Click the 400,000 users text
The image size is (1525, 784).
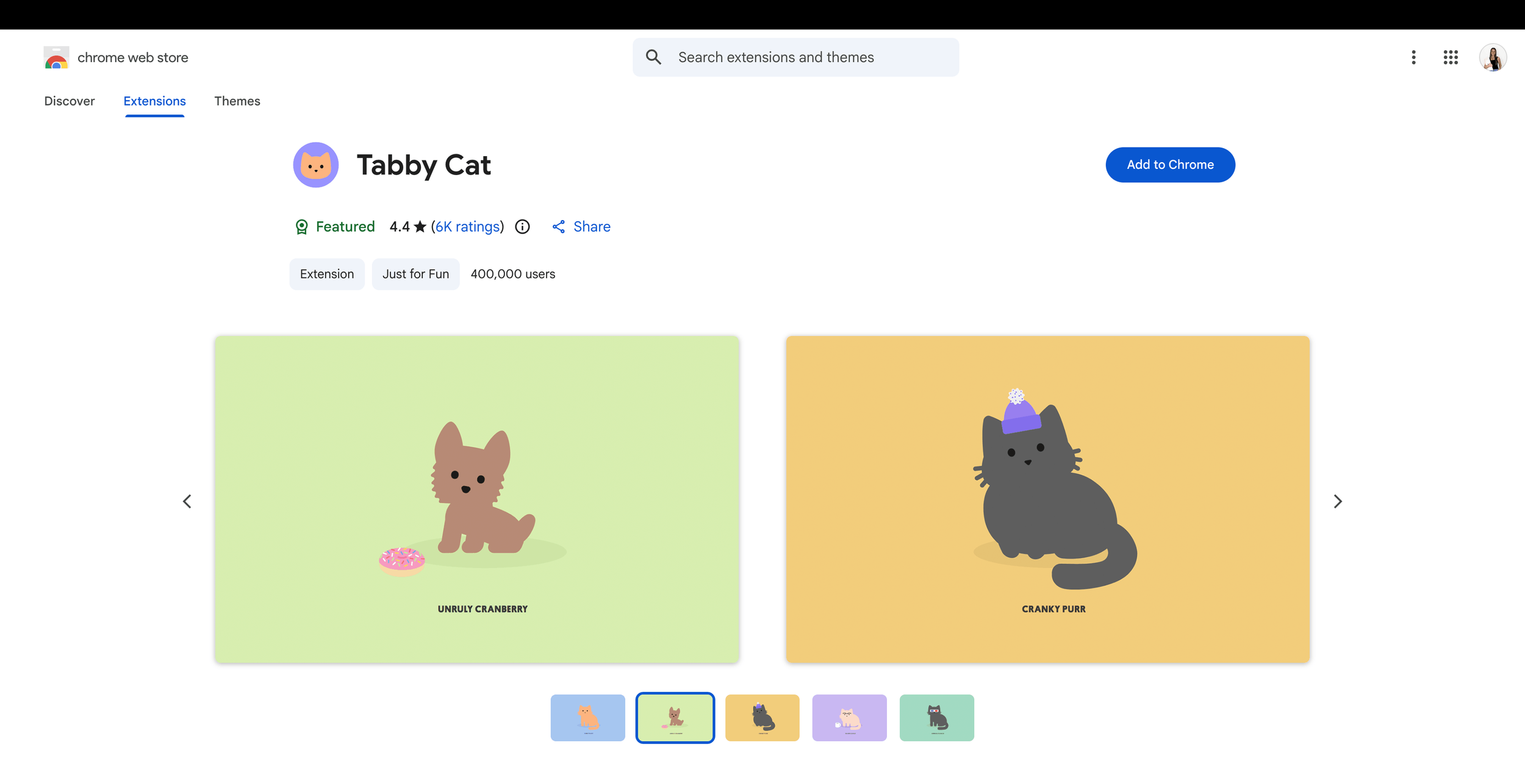(x=513, y=274)
